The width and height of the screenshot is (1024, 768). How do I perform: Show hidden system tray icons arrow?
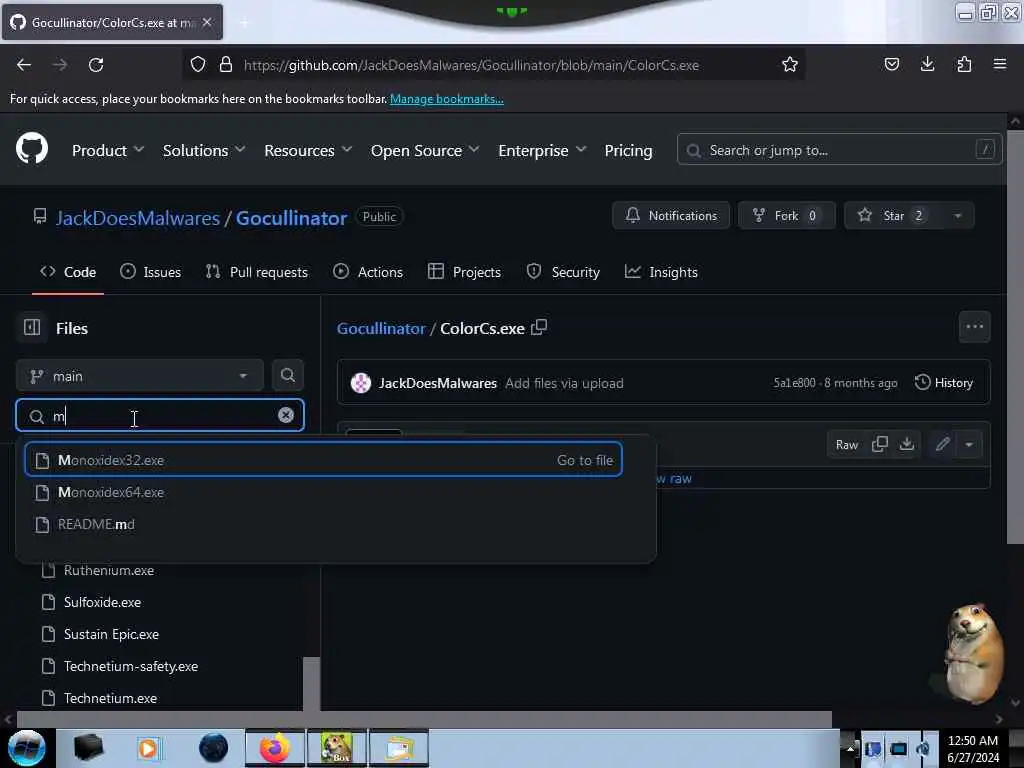click(850, 748)
